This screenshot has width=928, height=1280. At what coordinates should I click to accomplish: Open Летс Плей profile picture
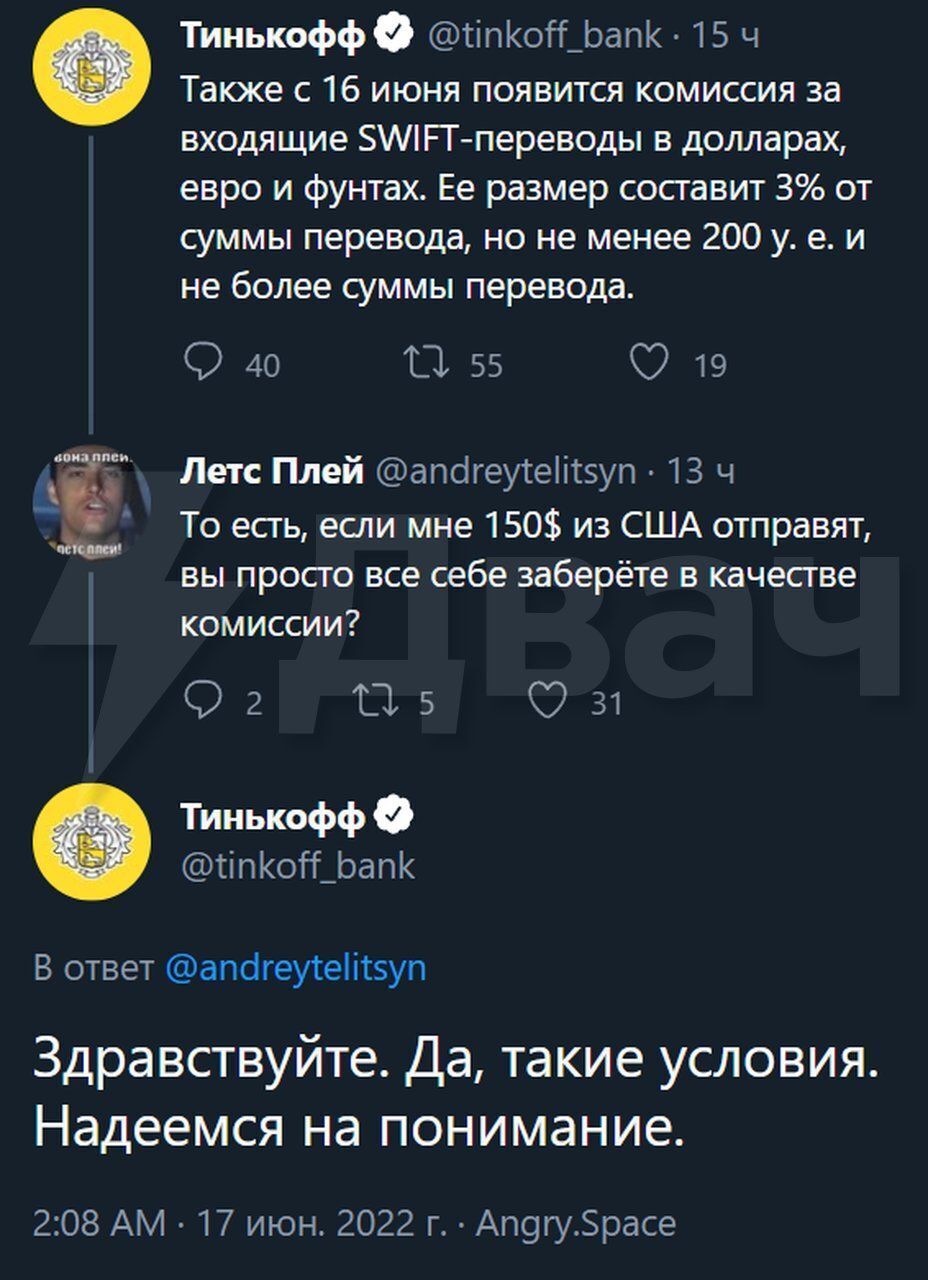click(92, 501)
